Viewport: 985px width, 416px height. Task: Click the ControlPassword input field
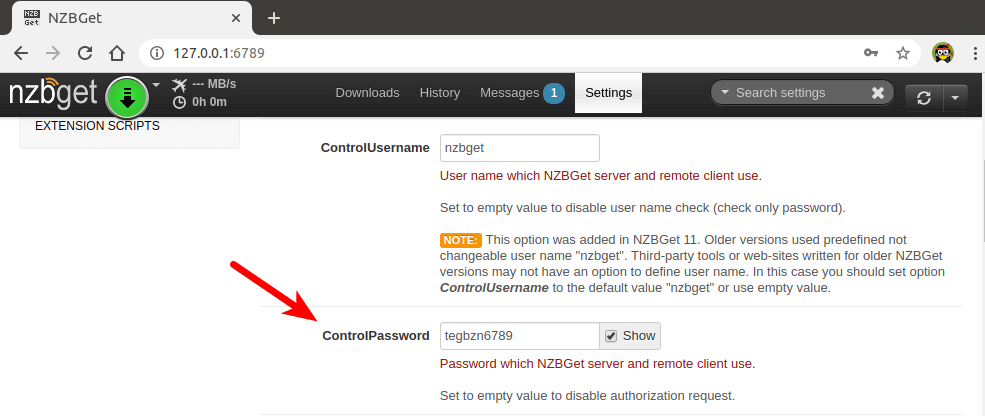519,336
